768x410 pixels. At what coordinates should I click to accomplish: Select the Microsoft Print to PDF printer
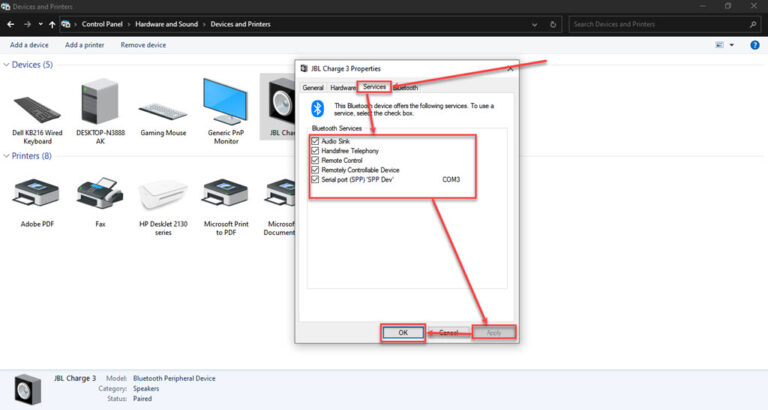(225, 192)
